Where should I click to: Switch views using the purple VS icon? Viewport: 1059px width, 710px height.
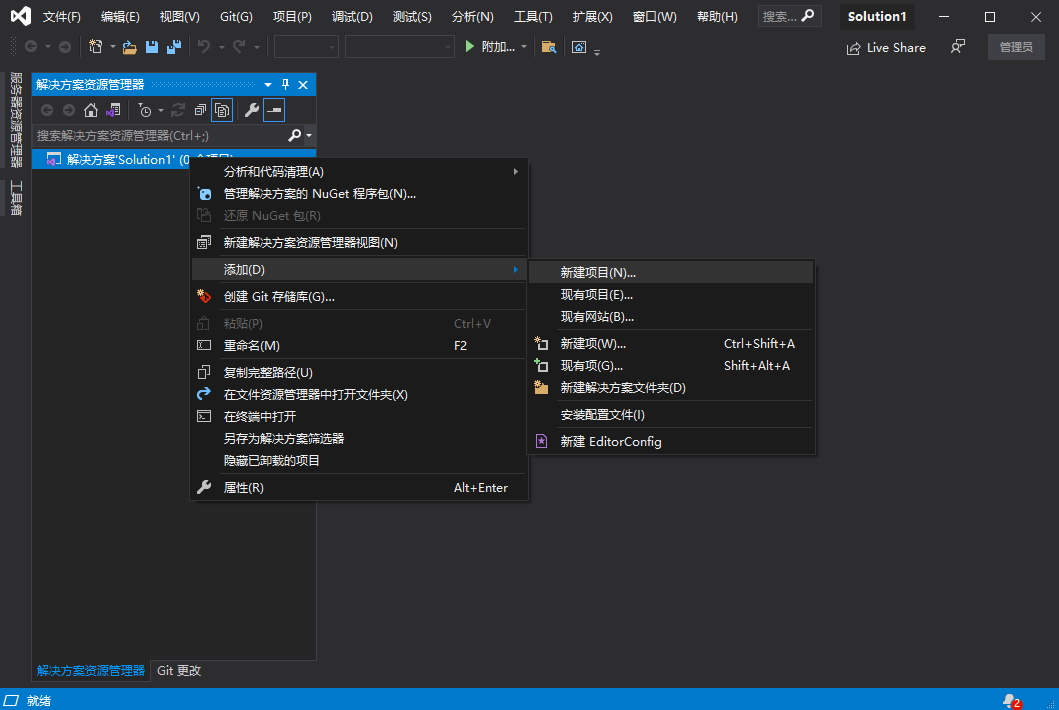[113, 110]
